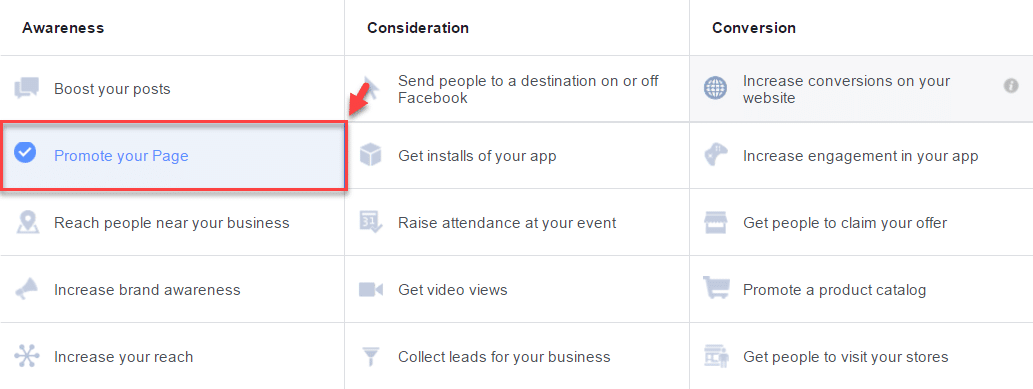This screenshot has width=1033, height=389.
Task: Click the video camera icon for video views
Action: tap(371, 290)
